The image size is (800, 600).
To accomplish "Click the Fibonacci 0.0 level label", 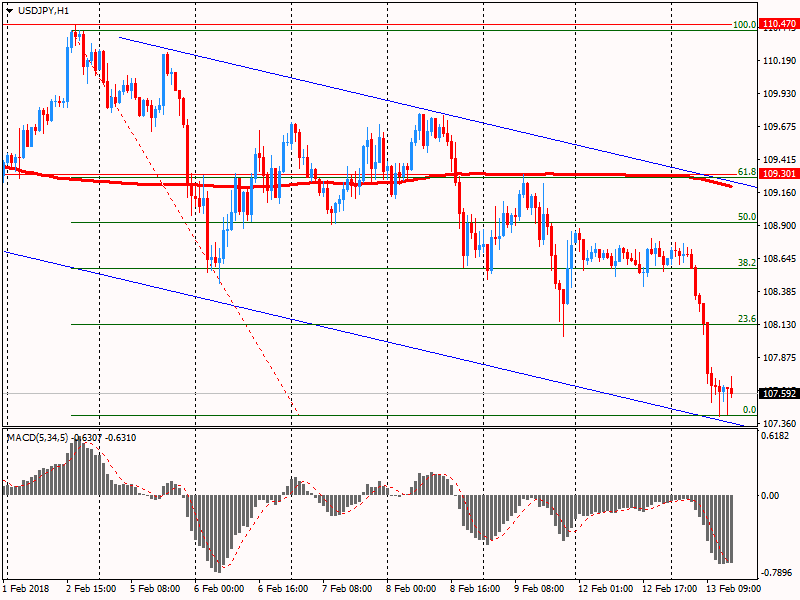I will pos(749,410).
